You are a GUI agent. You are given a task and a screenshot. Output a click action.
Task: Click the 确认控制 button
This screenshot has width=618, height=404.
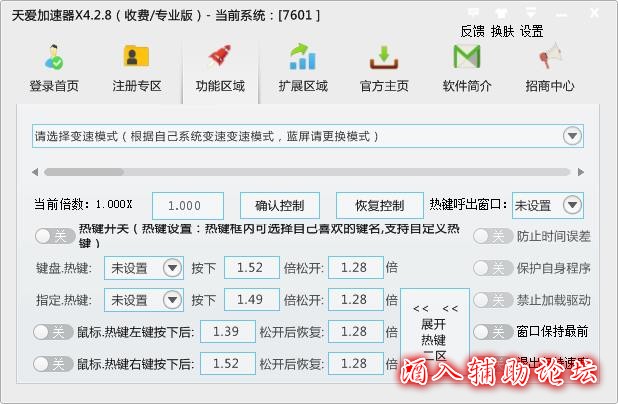click(280, 205)
